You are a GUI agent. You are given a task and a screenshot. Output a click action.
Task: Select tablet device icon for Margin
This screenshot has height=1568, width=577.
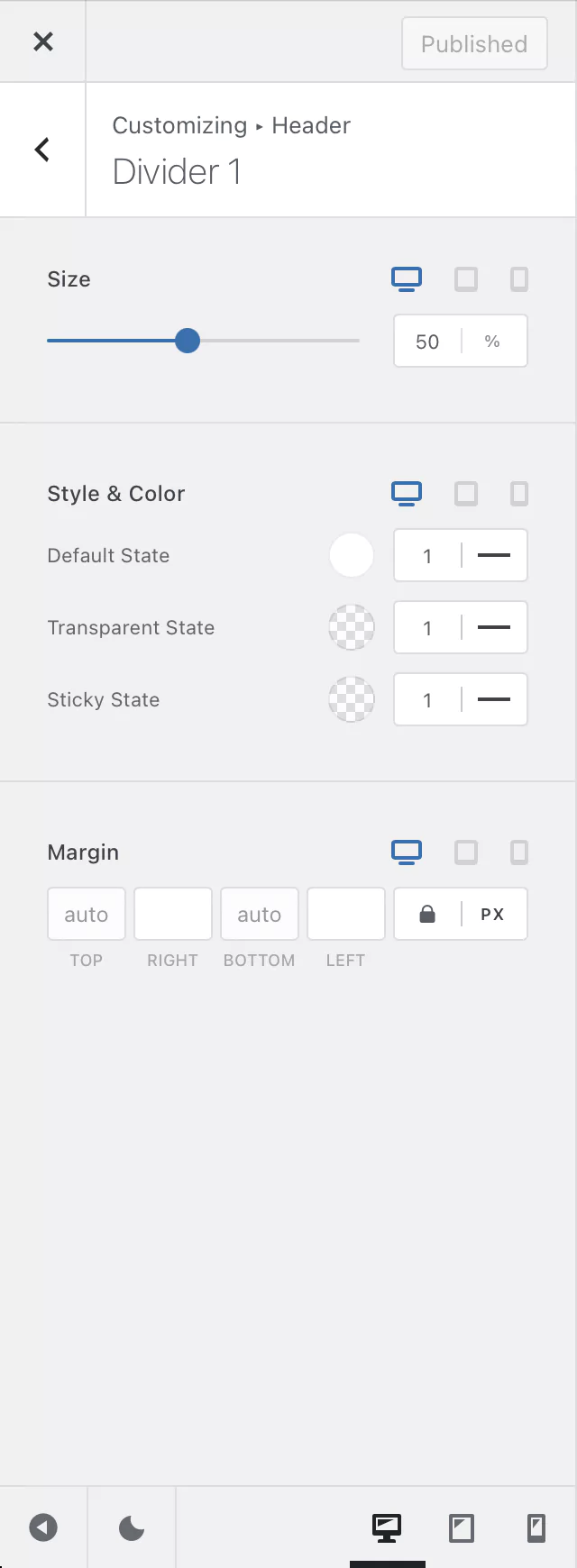point(466,852)
